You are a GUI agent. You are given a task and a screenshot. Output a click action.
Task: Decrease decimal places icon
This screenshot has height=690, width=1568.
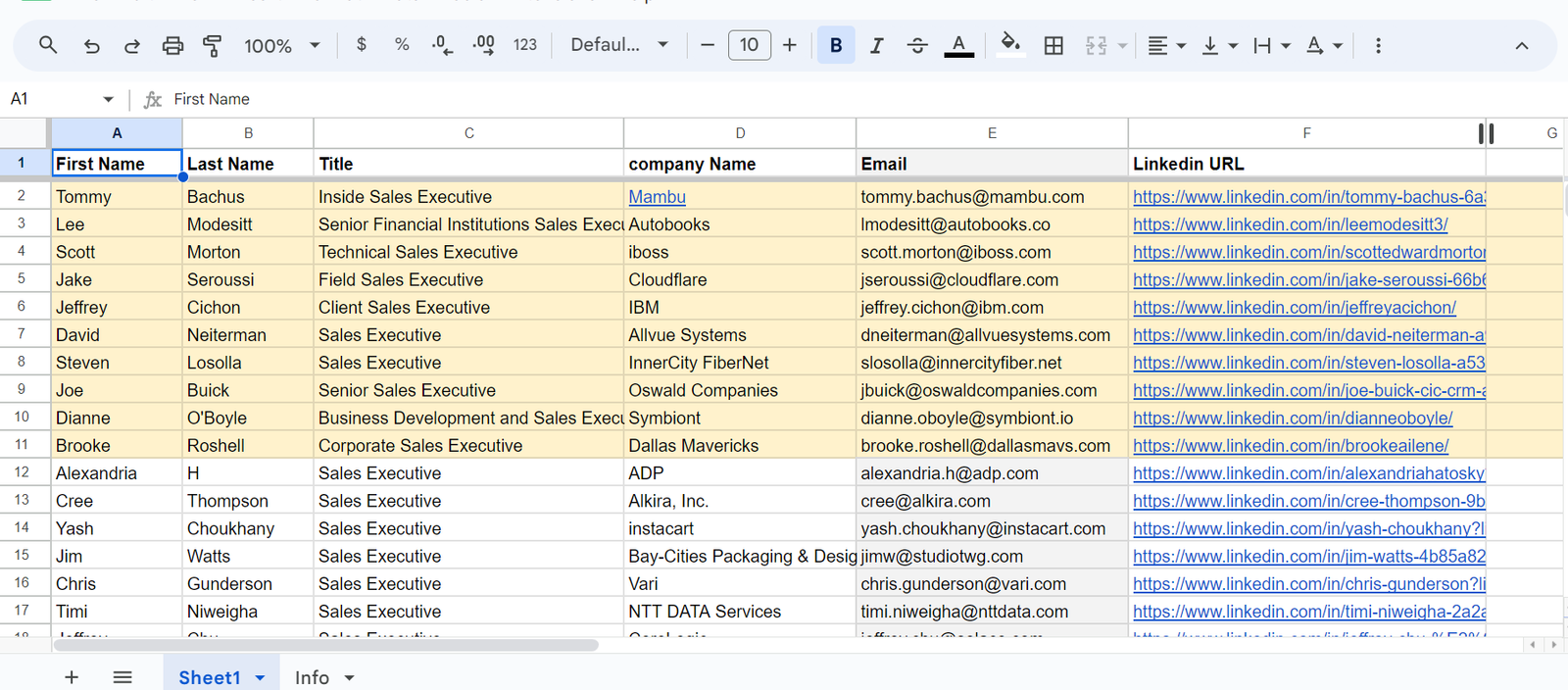442,45
